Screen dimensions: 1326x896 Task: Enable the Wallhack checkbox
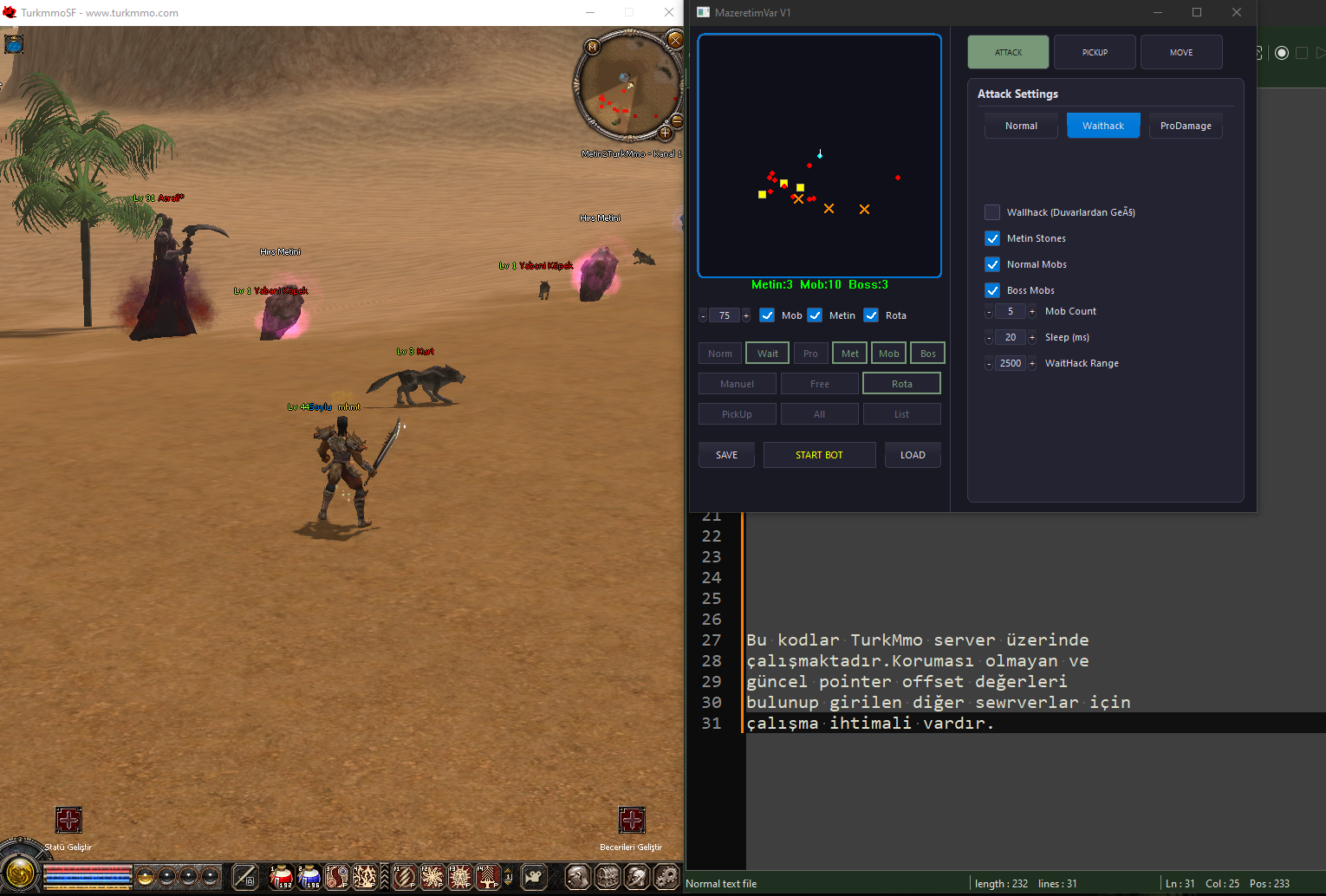(992, 212)
